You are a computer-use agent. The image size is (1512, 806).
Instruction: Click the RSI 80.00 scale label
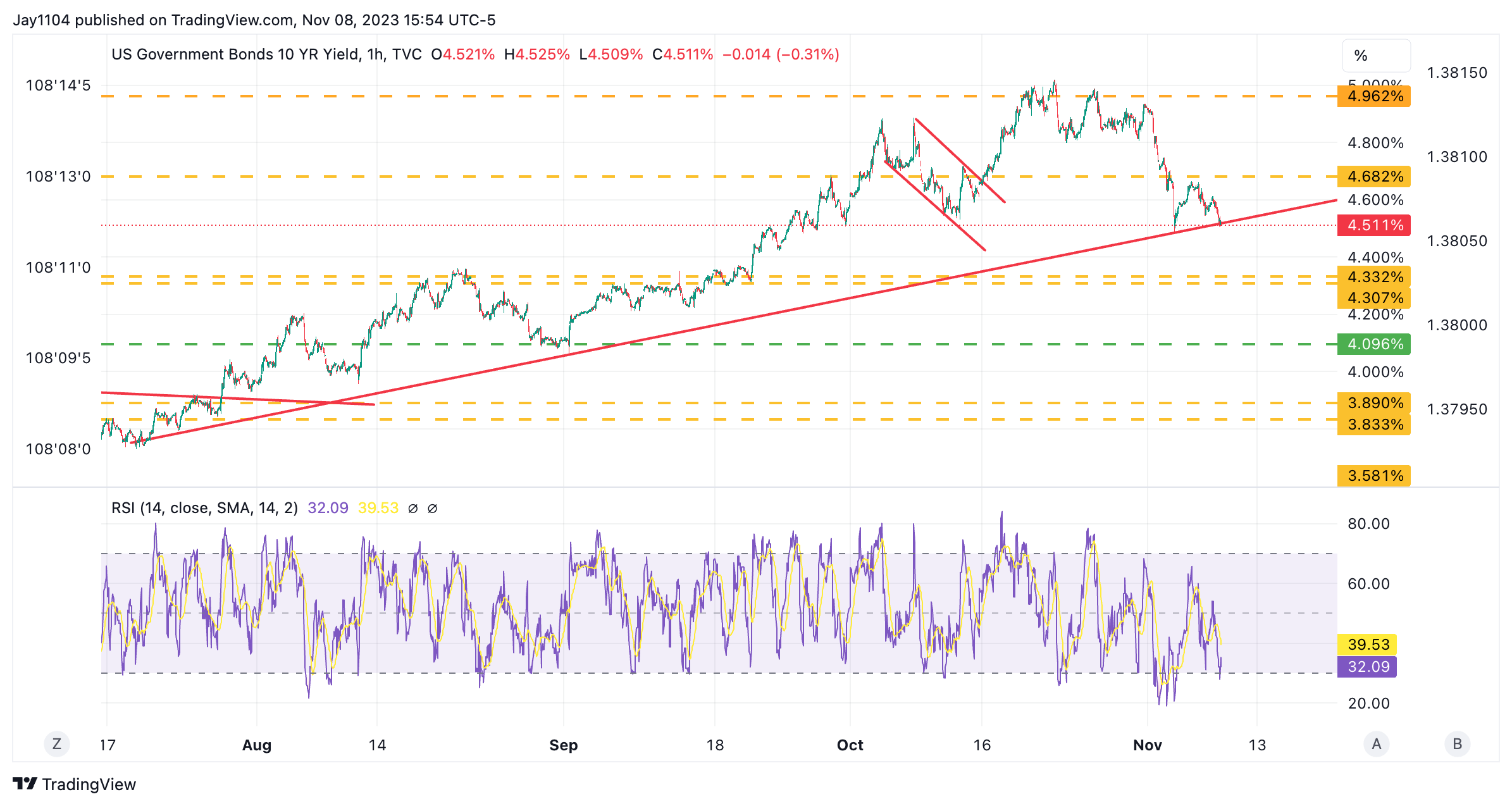click(1368, 524)
